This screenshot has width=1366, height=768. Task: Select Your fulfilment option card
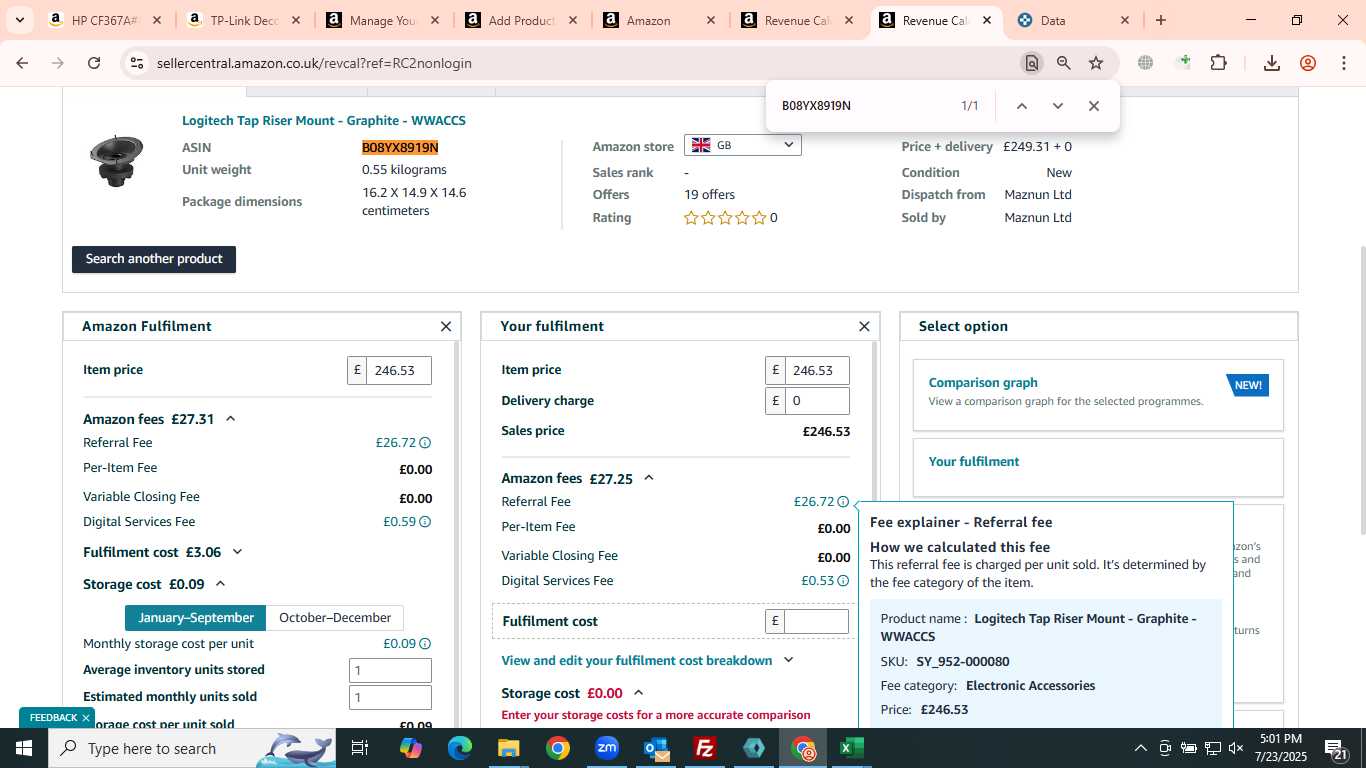tap(1098, 467)
